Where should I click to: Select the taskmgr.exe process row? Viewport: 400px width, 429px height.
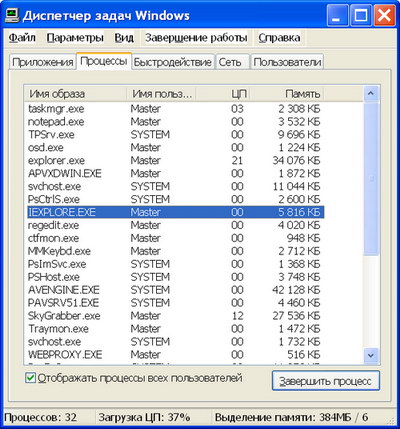[176, 109]
